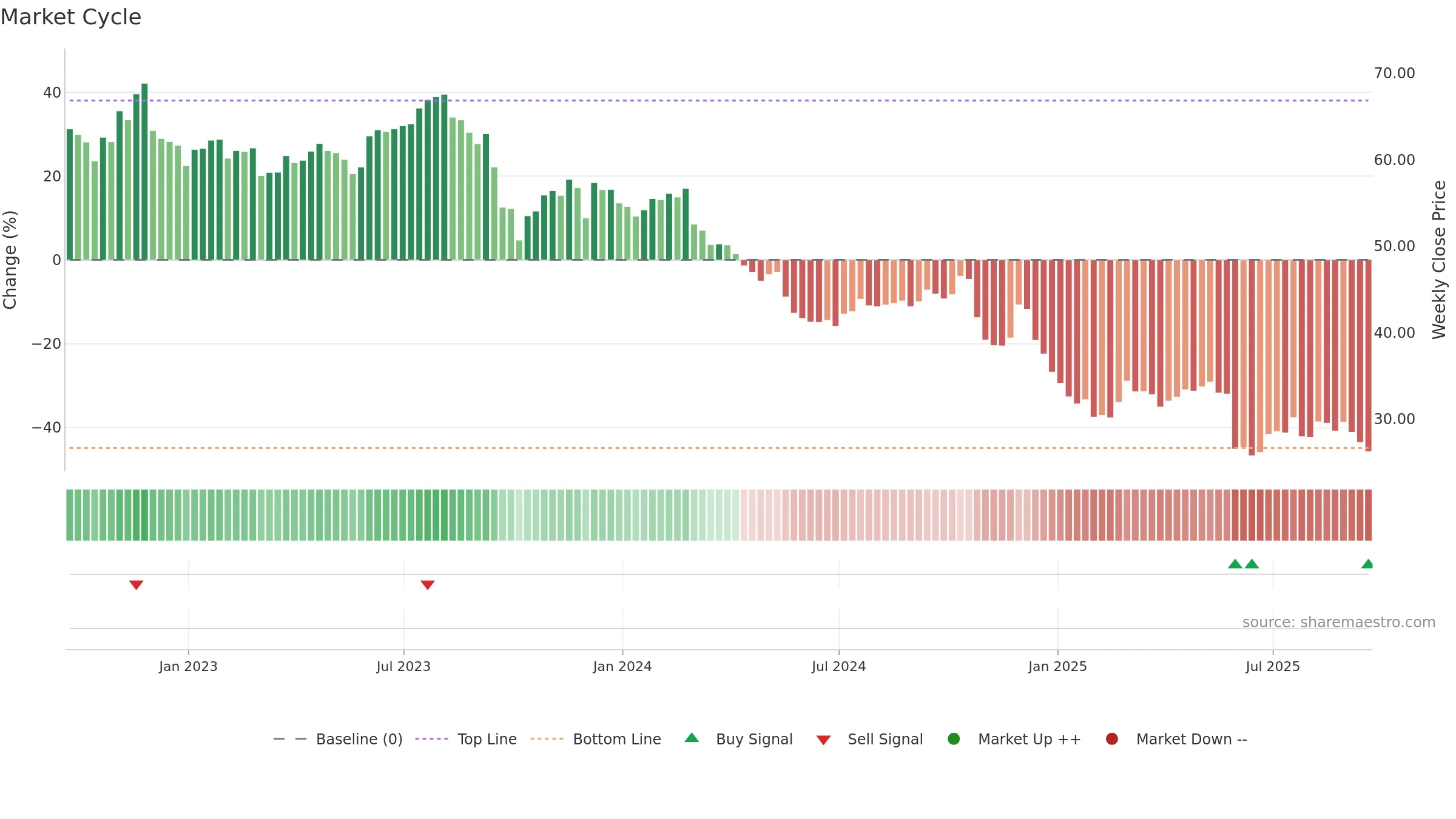Click the tallest green bar above 40%
This screenshot has height=819, width=1456.
144,172
